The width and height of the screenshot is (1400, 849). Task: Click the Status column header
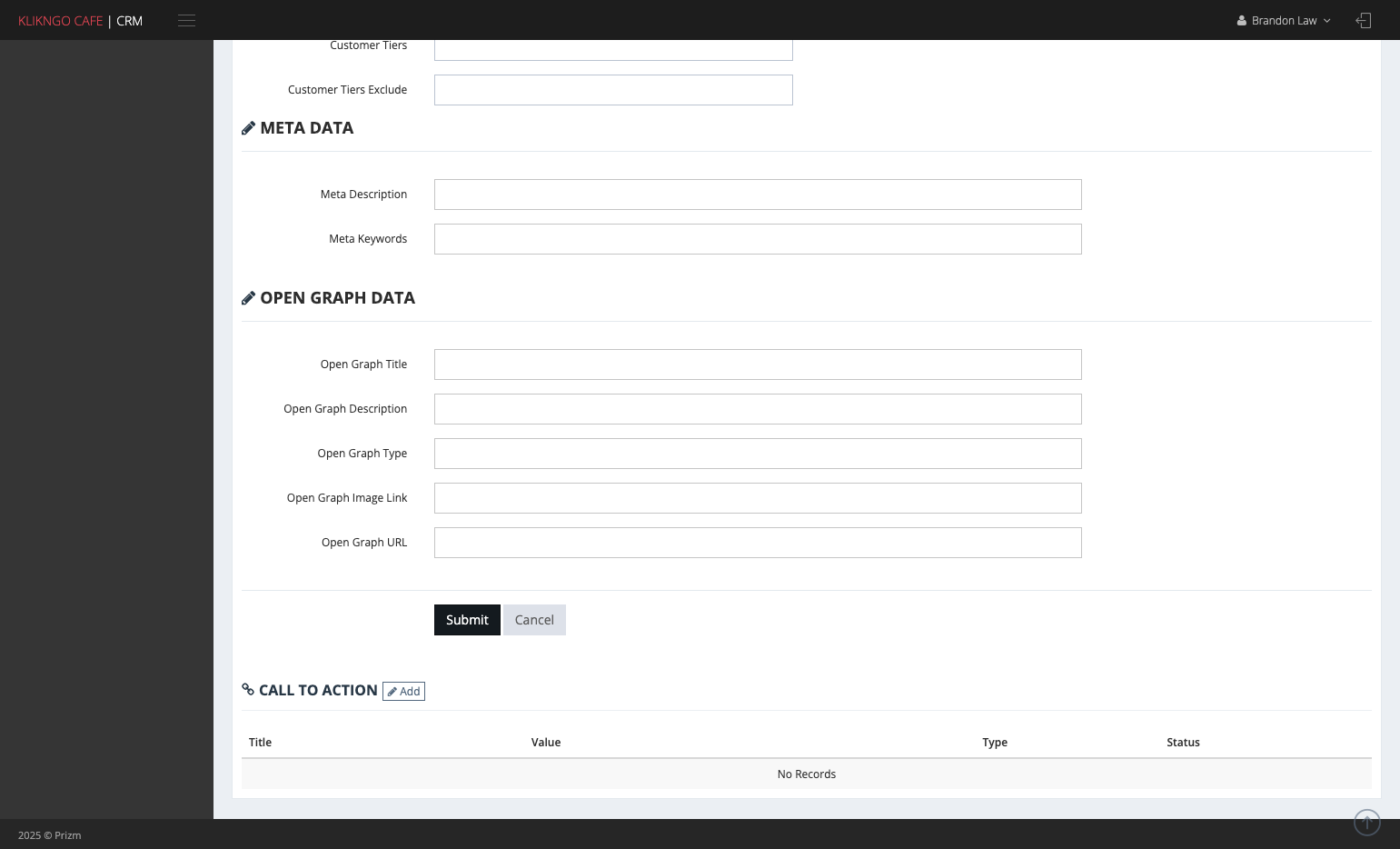click(1183, 743)
